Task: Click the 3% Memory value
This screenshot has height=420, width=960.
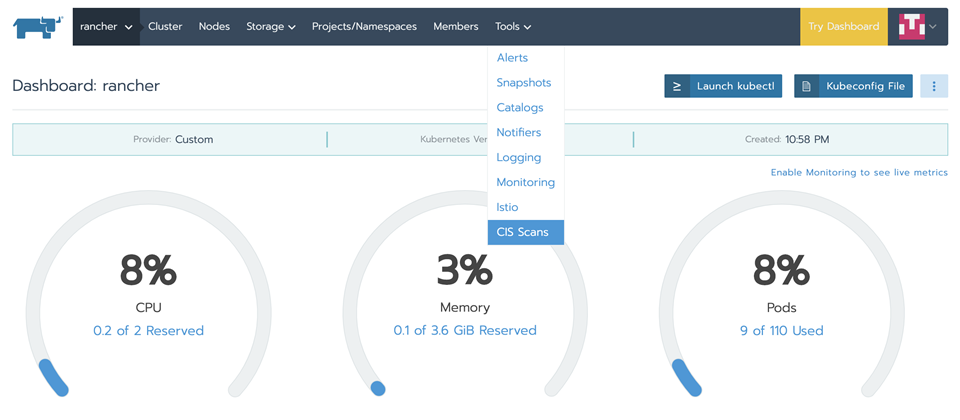Action: click(465, 270)
